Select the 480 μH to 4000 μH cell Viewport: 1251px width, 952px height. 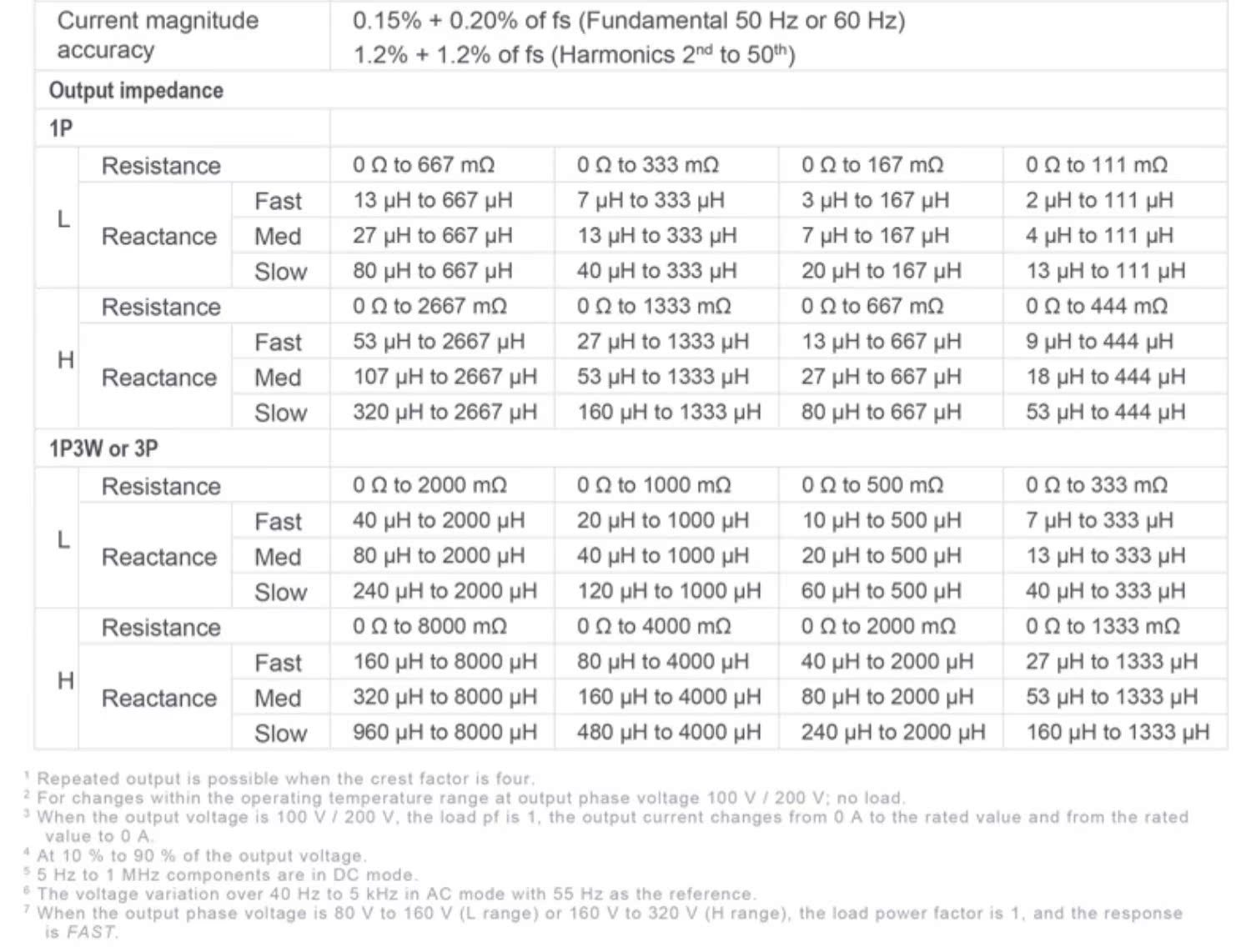[x=669, y=733]
